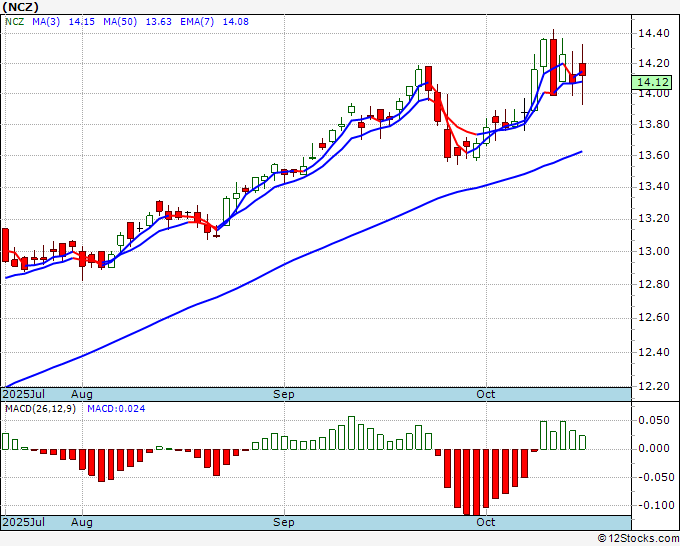Click 2025Jul on MACD date axis
Screen dimensions: 680x546
coord(24,522)
